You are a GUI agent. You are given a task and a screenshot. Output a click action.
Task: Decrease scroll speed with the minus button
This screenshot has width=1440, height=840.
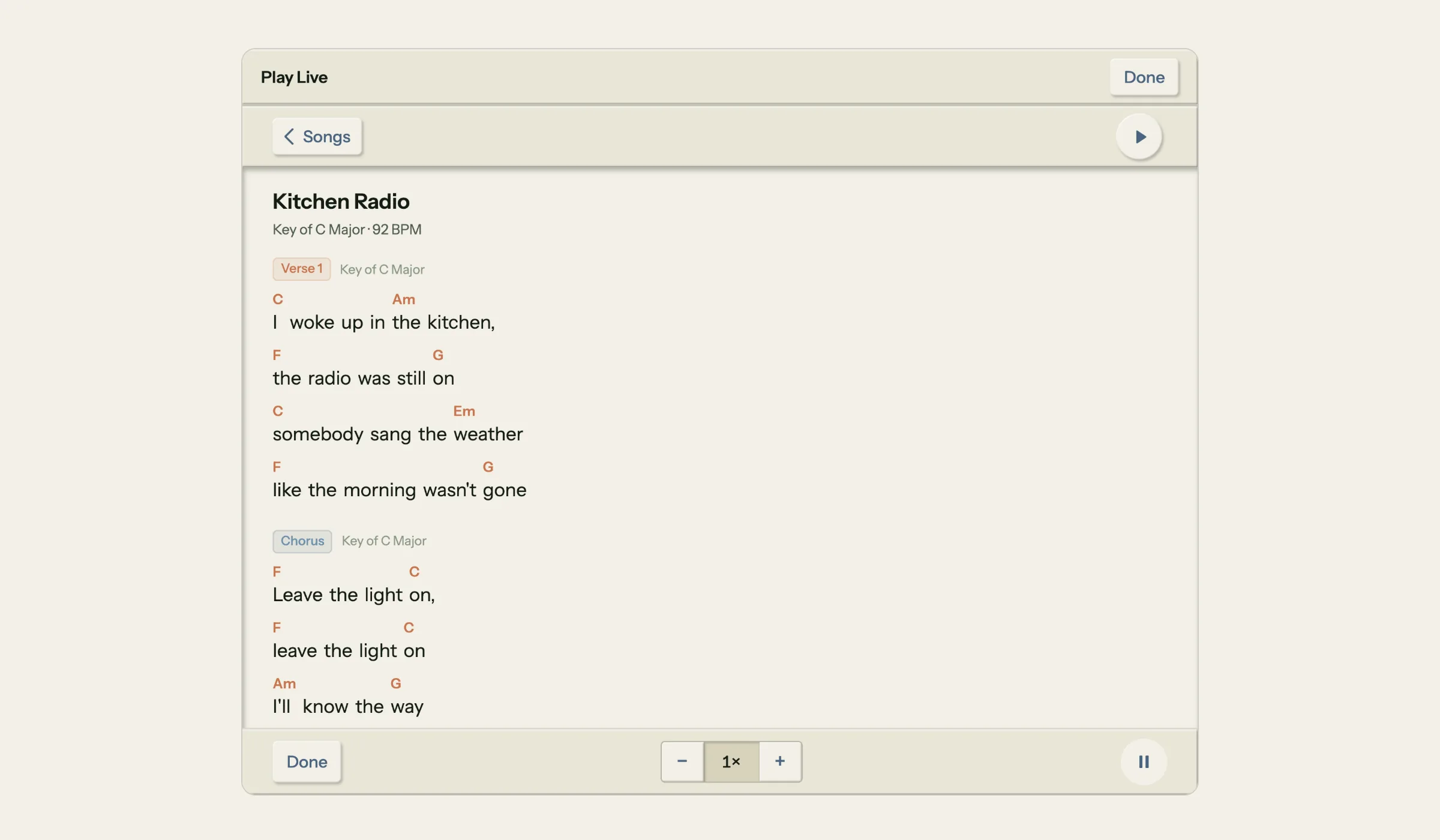tap(682, 761)
